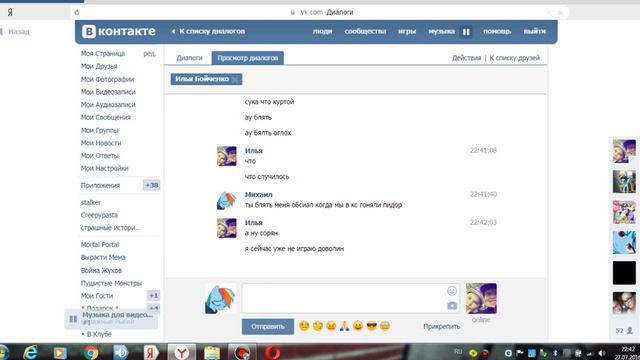Click the 22:42:03 message timestamp
Viewport: 640px width, 360px height.
483,222
